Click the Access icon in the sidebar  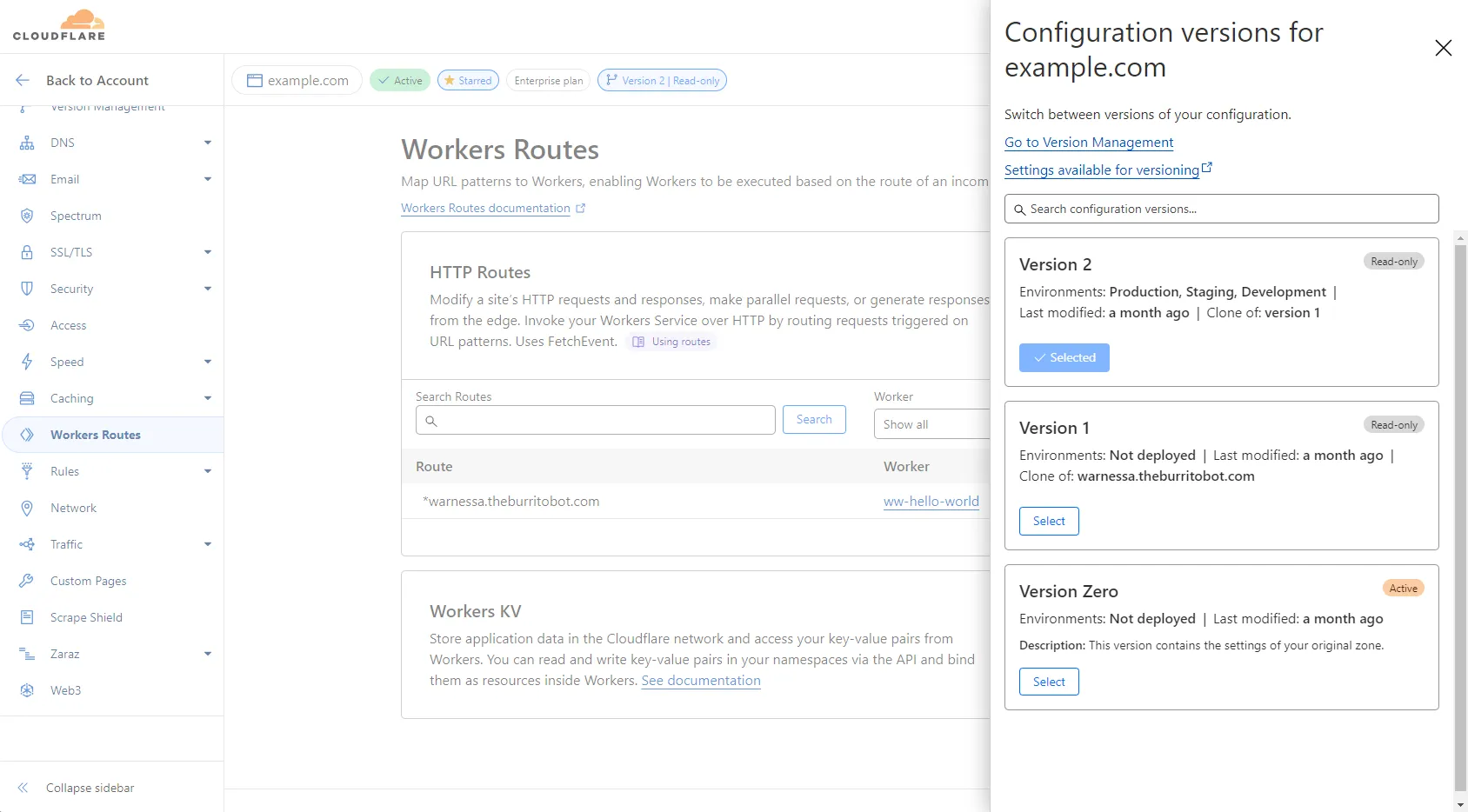[x=27, y=325]
